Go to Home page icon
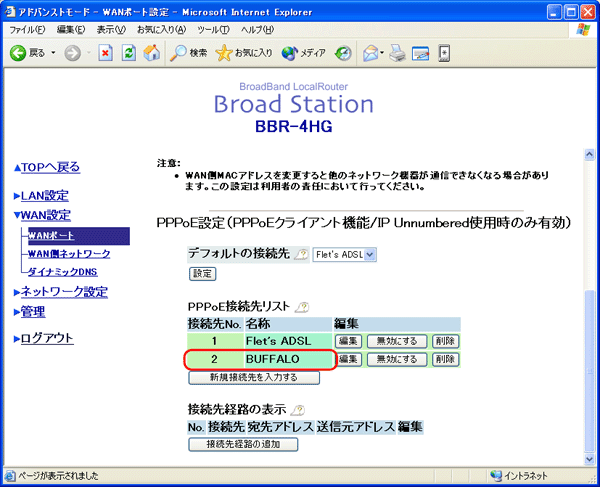This screenshot has width=600, height=487. coord(152,53)
